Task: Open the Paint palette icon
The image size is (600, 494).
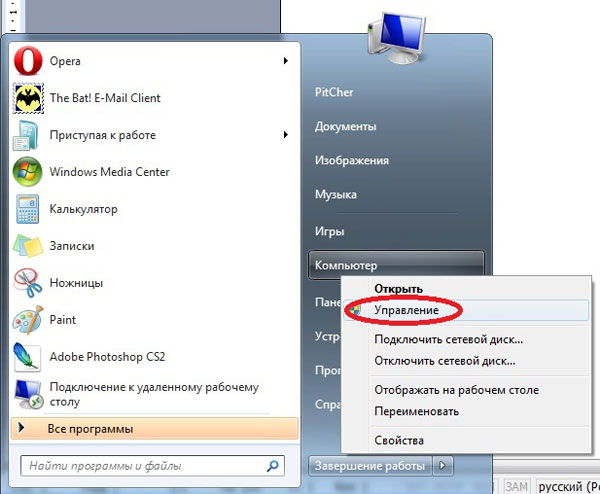Action: [x=28, y=320]
